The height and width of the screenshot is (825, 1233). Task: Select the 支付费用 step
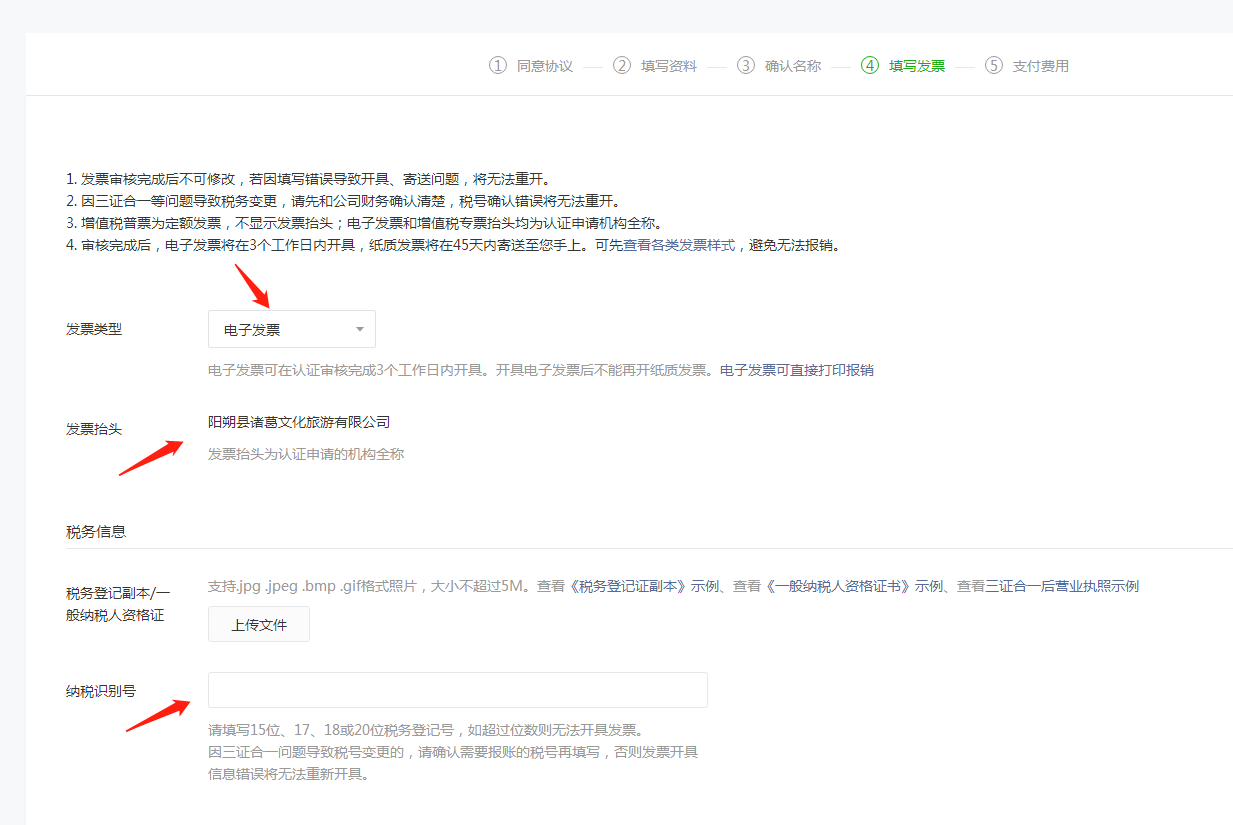click(1043, 64)
